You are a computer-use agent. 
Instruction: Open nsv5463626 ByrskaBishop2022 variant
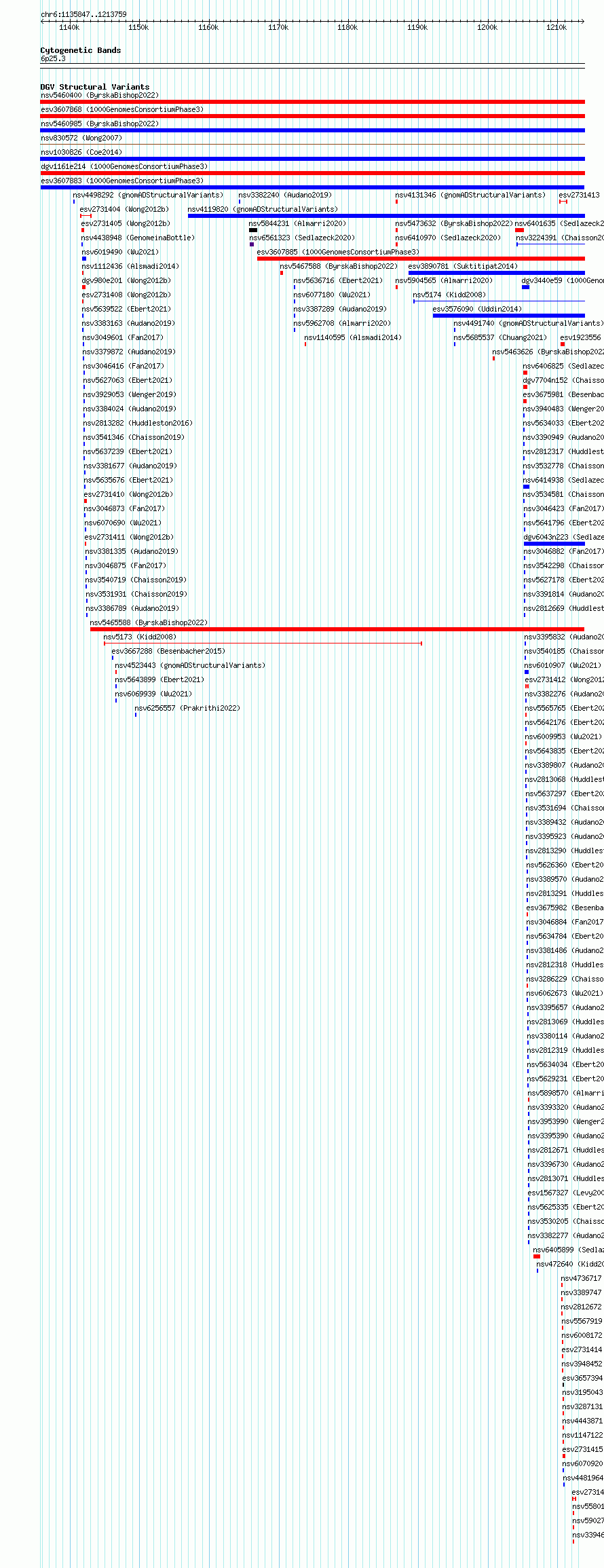[x=548, y=352]
